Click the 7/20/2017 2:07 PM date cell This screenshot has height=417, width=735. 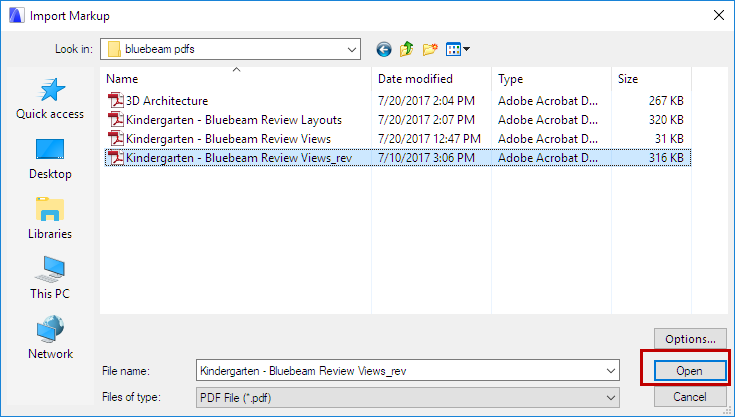[x=426, y=119]
